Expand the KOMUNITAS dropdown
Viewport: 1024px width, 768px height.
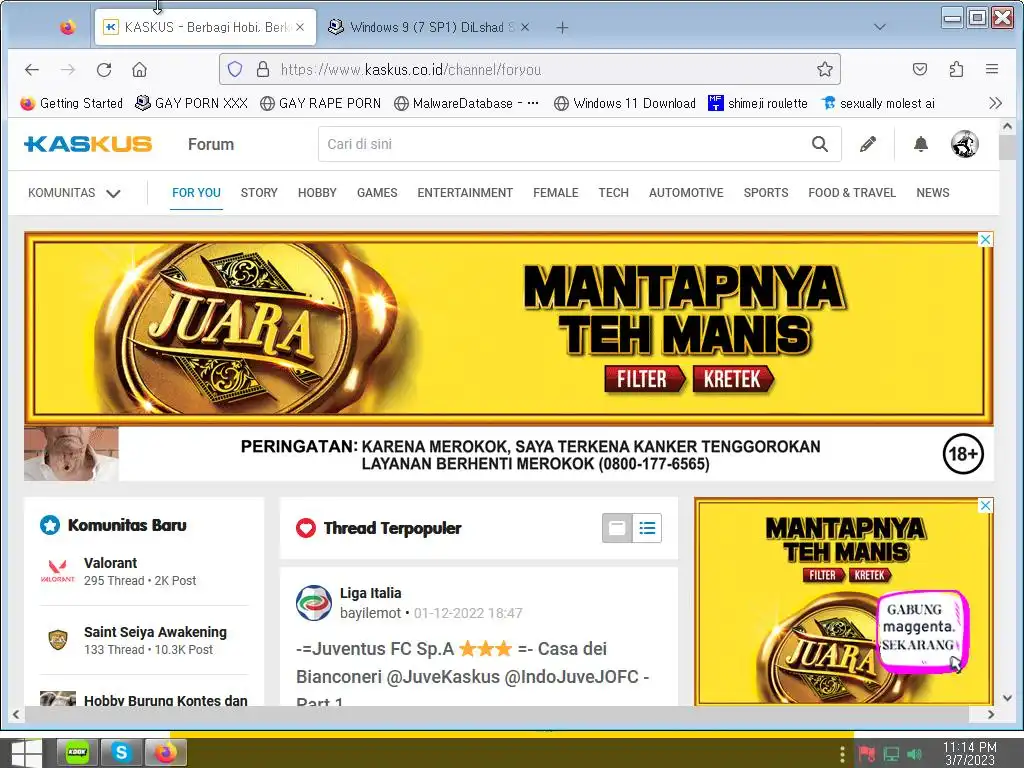74,193
